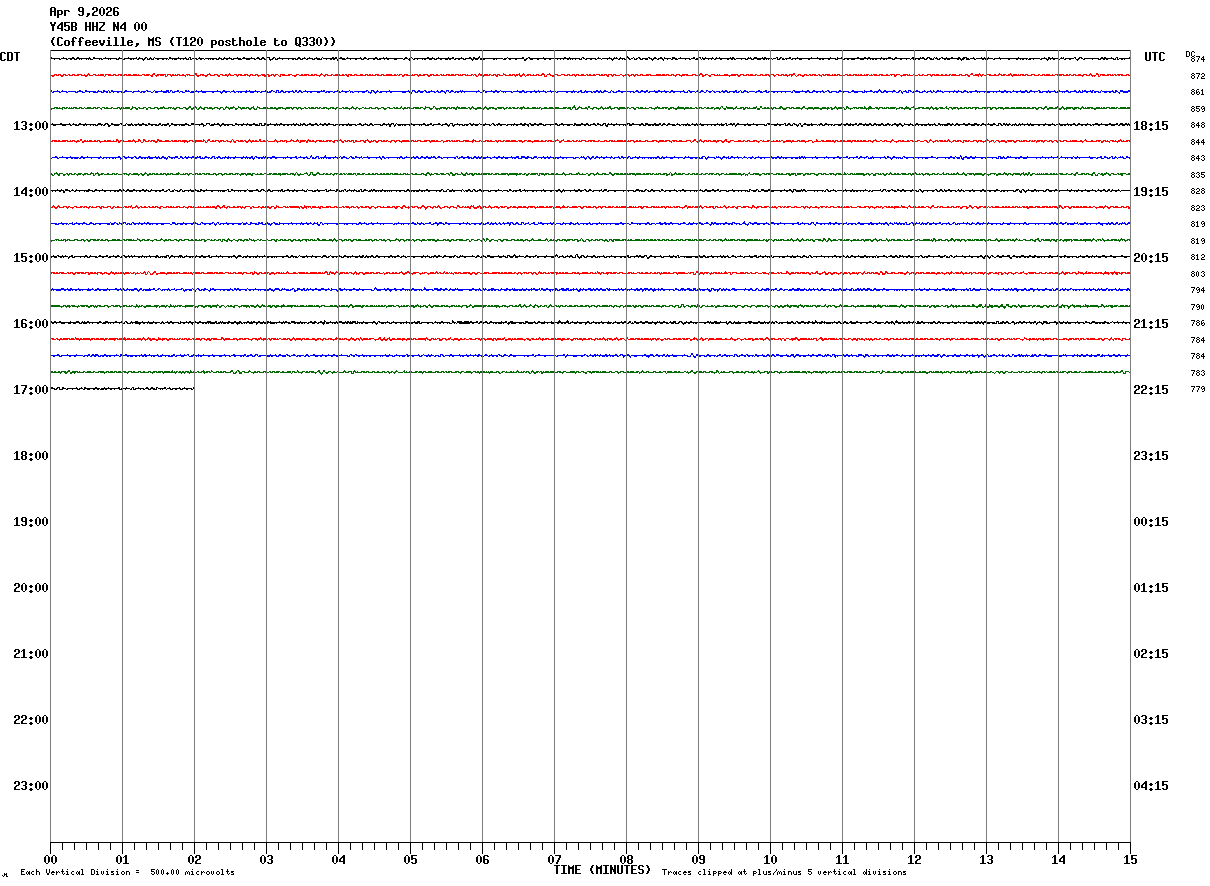This screenshot has width=1210, height=886.
Task: Click the '20:15' UTC time label
Action: tap(1151, 258)
